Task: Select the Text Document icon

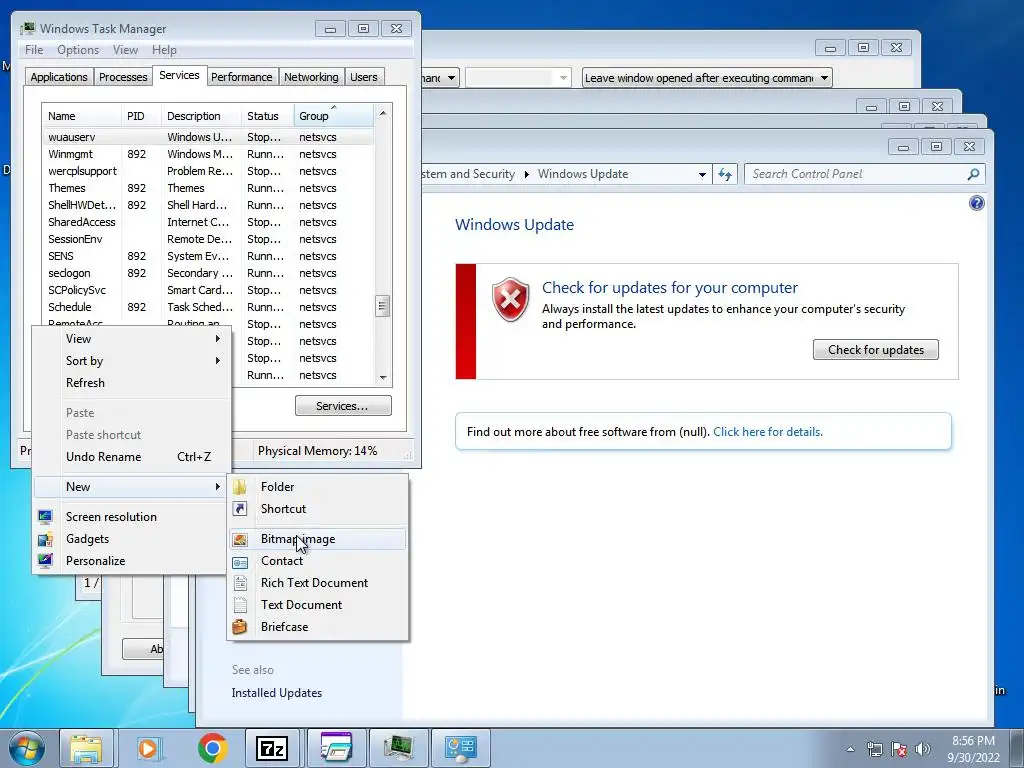Action: click(240, 605)
